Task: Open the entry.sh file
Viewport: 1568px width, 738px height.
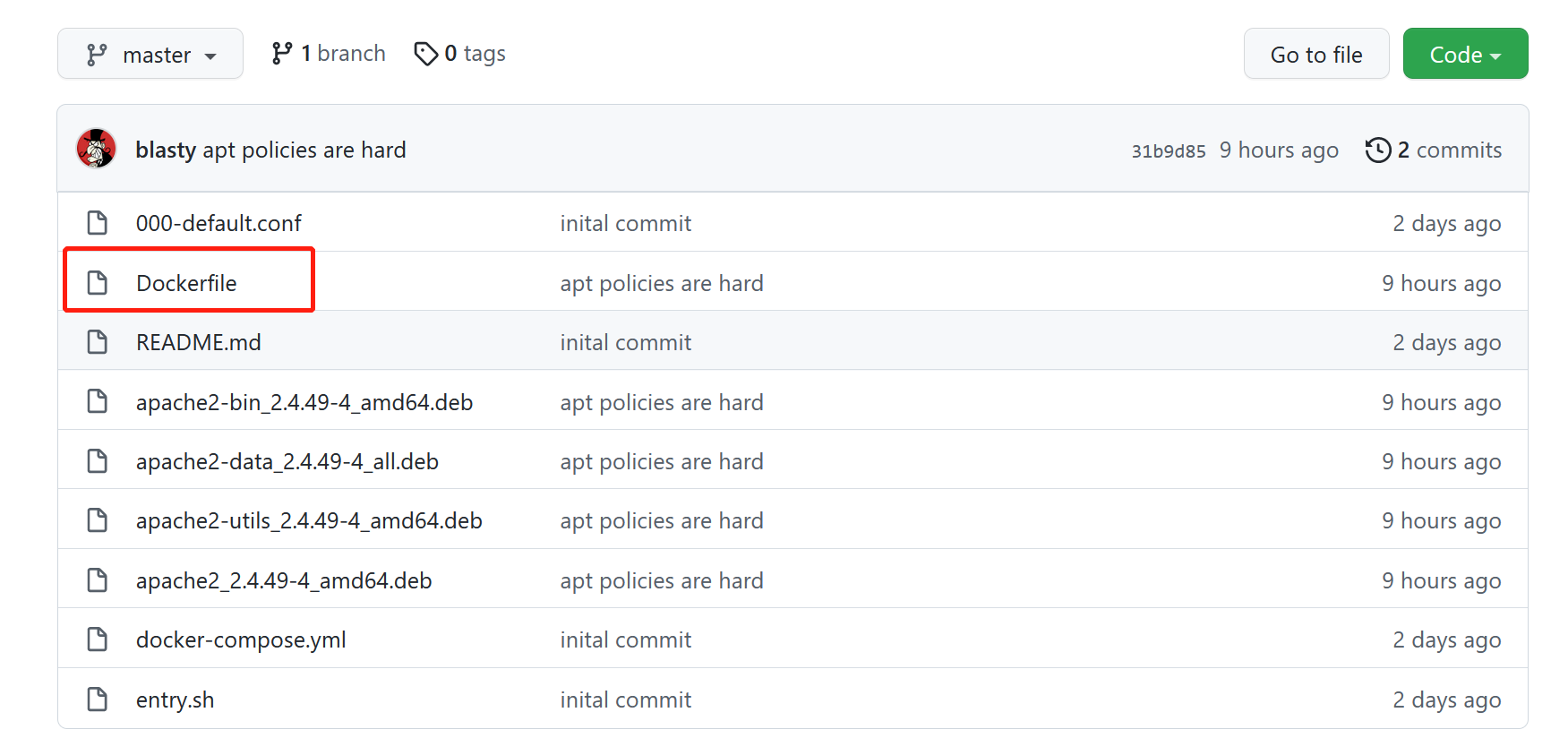Action: pyautogui.click(x=175, y=699)
